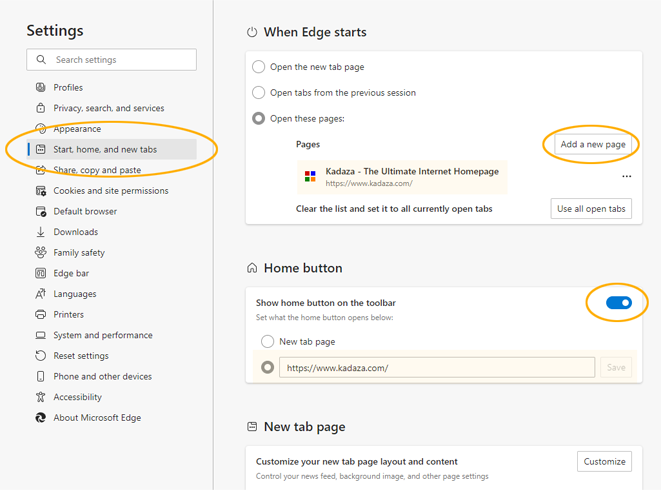Click Add a new page button
661x490 pixels.
click(x=593, y=144)
